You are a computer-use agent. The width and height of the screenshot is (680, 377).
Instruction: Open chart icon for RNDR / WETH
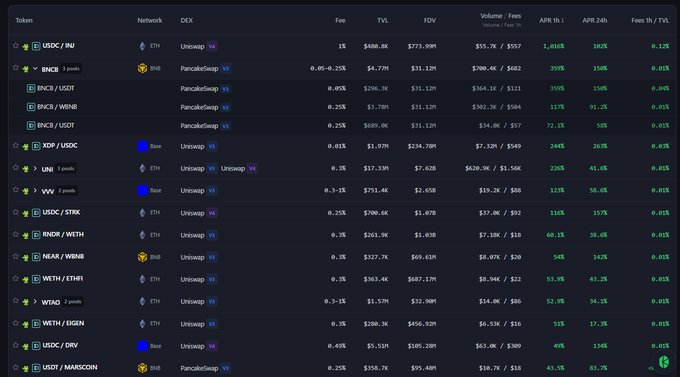[x=36, y=235]
